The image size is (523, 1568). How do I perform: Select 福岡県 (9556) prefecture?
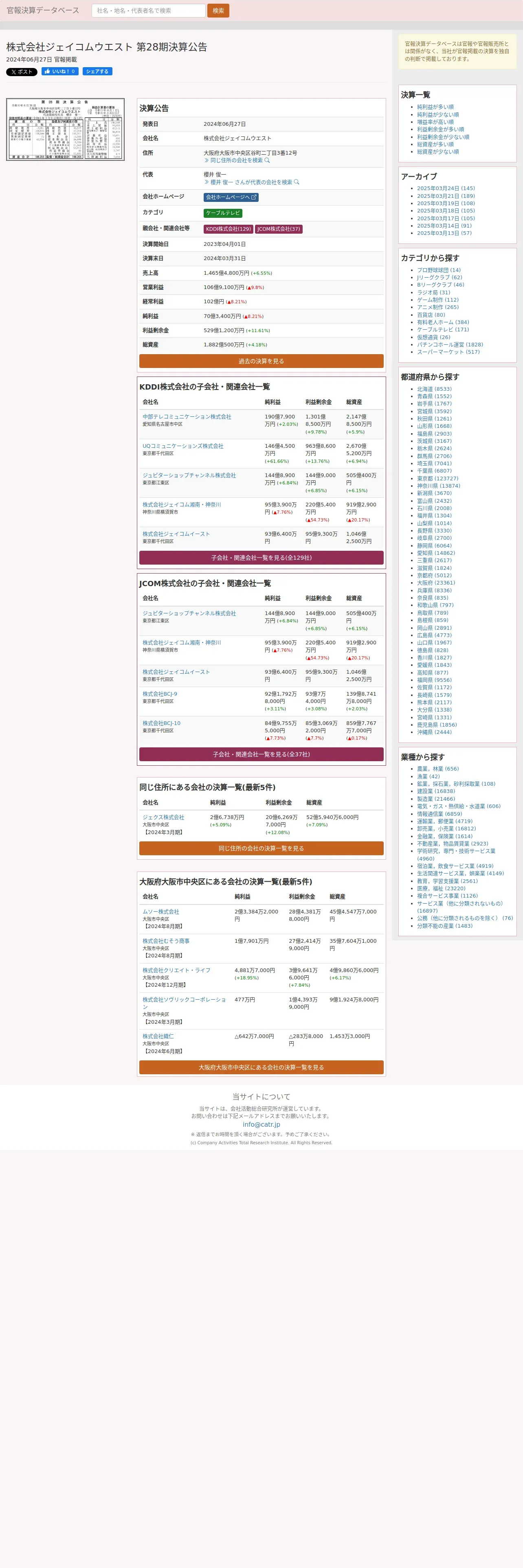[434, 680]
